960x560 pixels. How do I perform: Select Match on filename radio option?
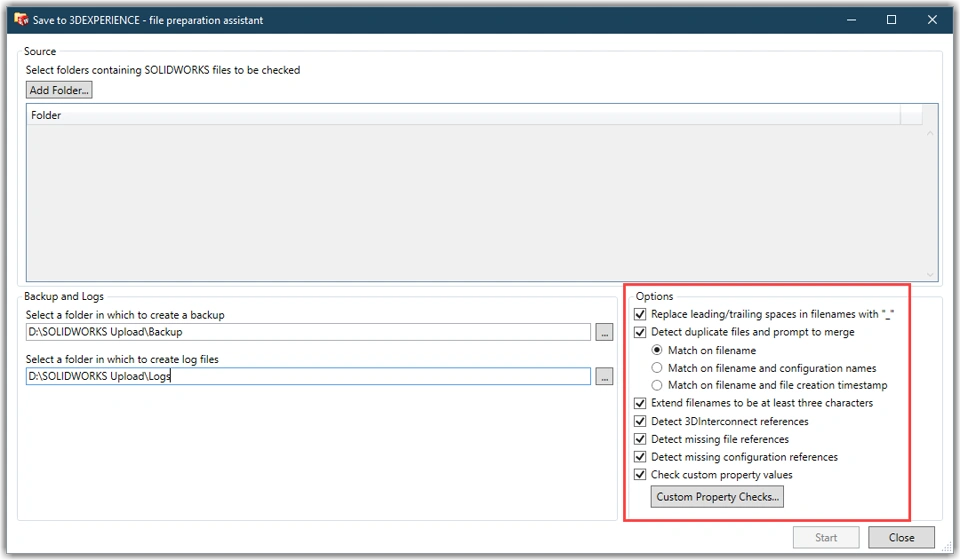[x=657, y=350]
